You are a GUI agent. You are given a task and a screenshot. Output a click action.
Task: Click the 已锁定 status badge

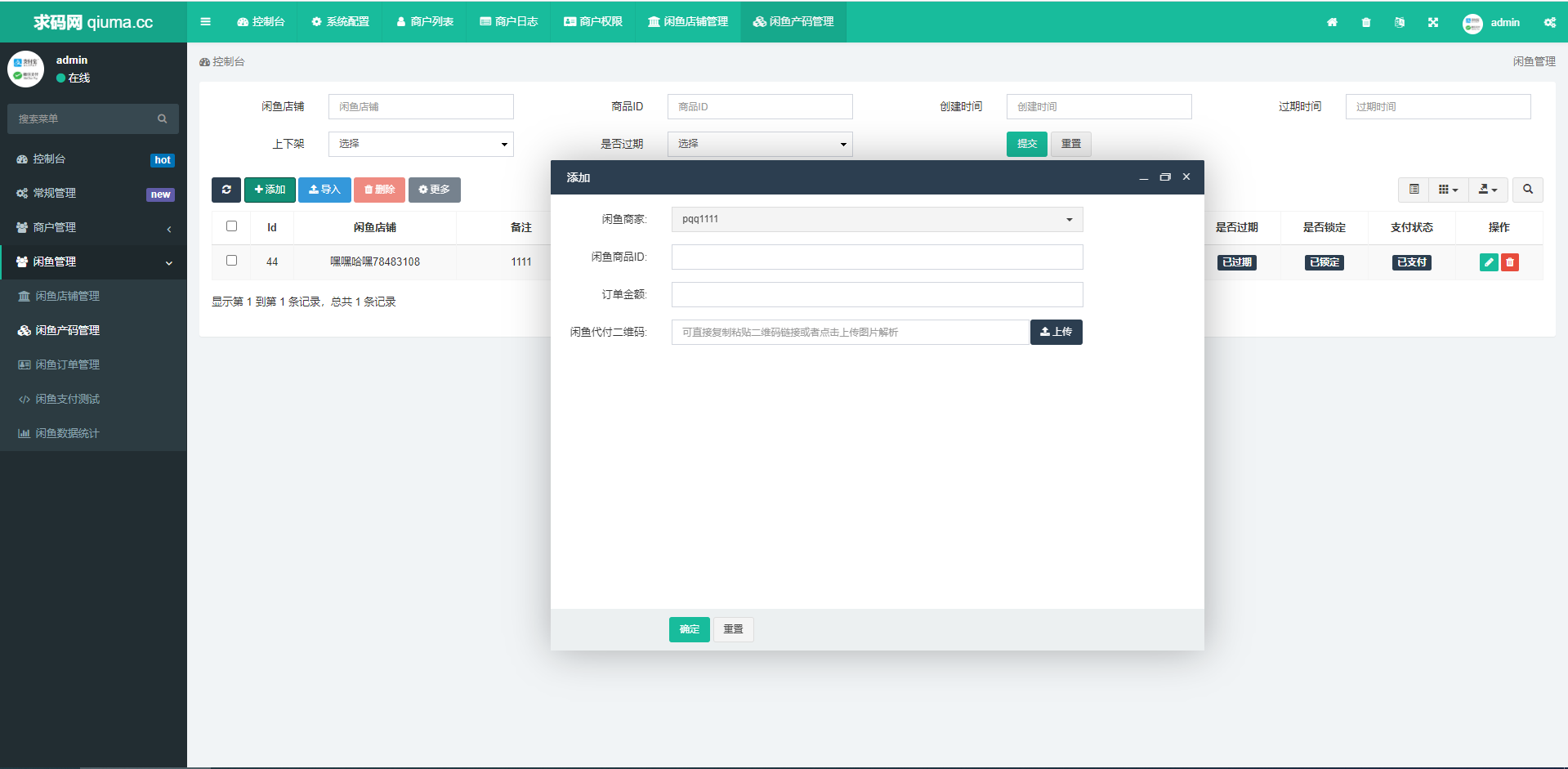point(1325,262)
